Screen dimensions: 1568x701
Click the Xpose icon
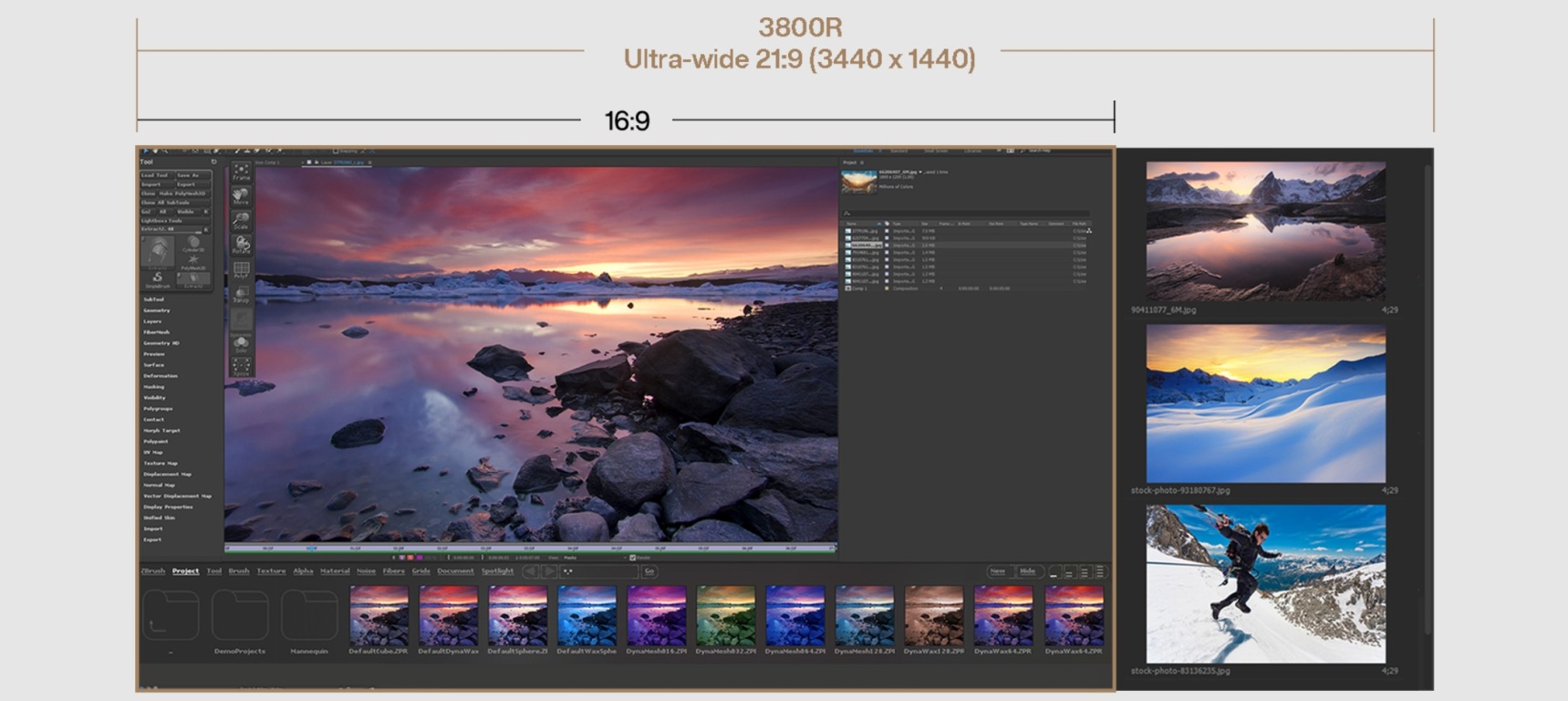click(241, 367)
